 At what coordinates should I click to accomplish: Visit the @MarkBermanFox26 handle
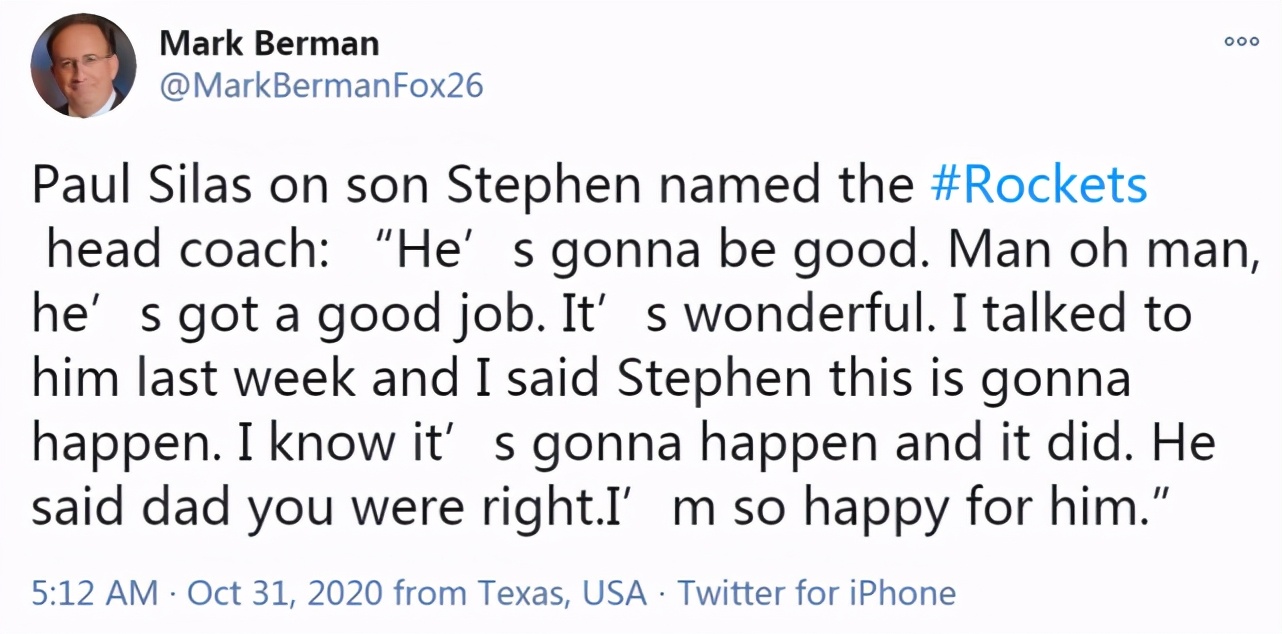[321, 86]
